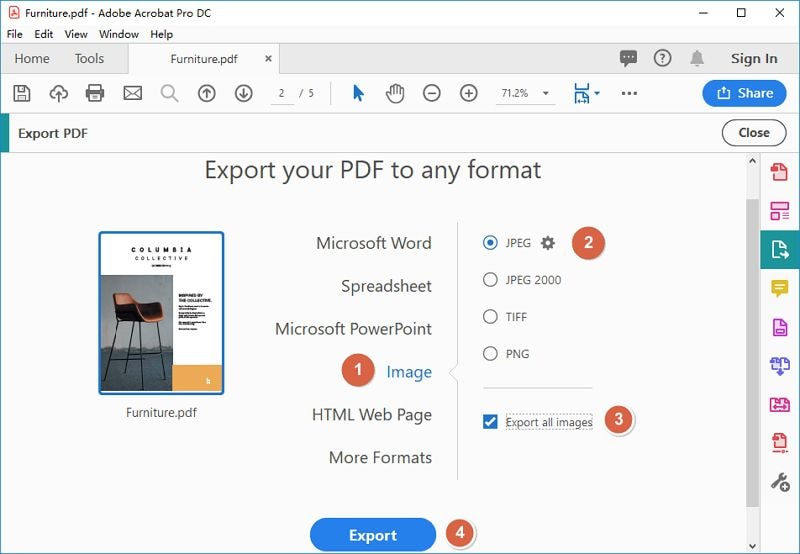Activate the Selection arrow tool
Screen dimensions: 800x554
pos(358,93)
